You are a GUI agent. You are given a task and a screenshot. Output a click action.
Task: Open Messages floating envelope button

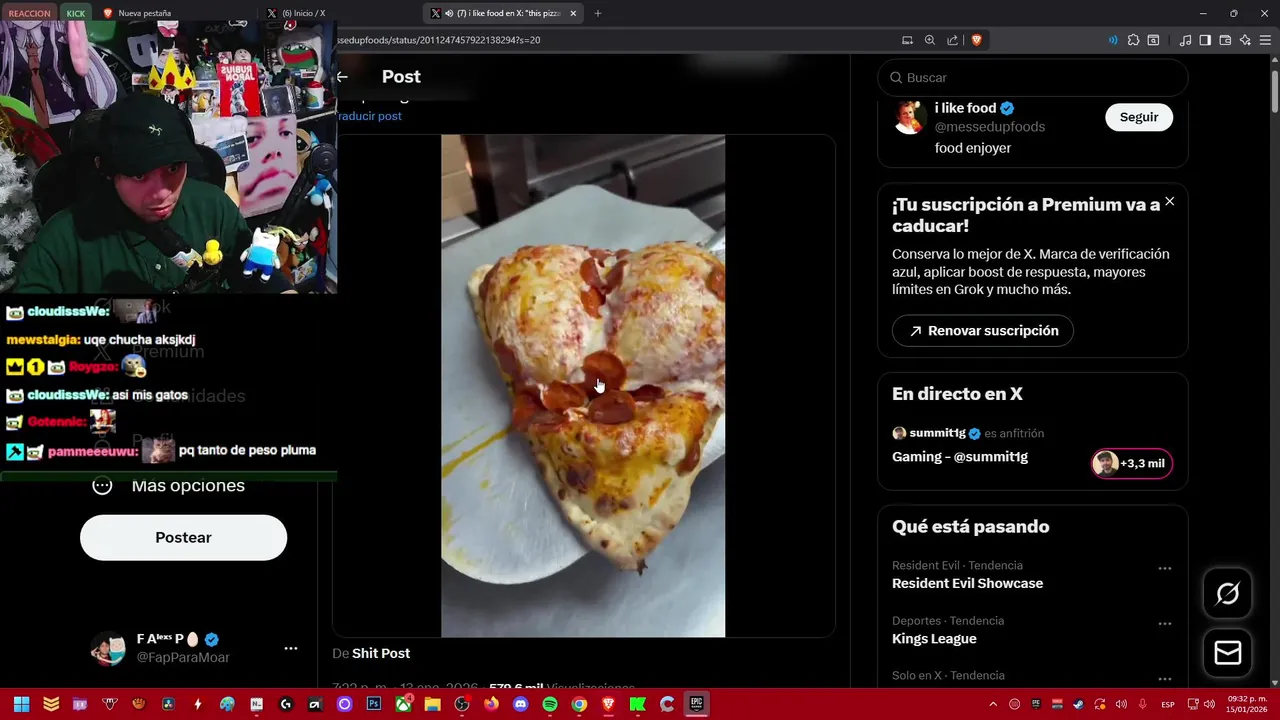[x=1227, y=653]
